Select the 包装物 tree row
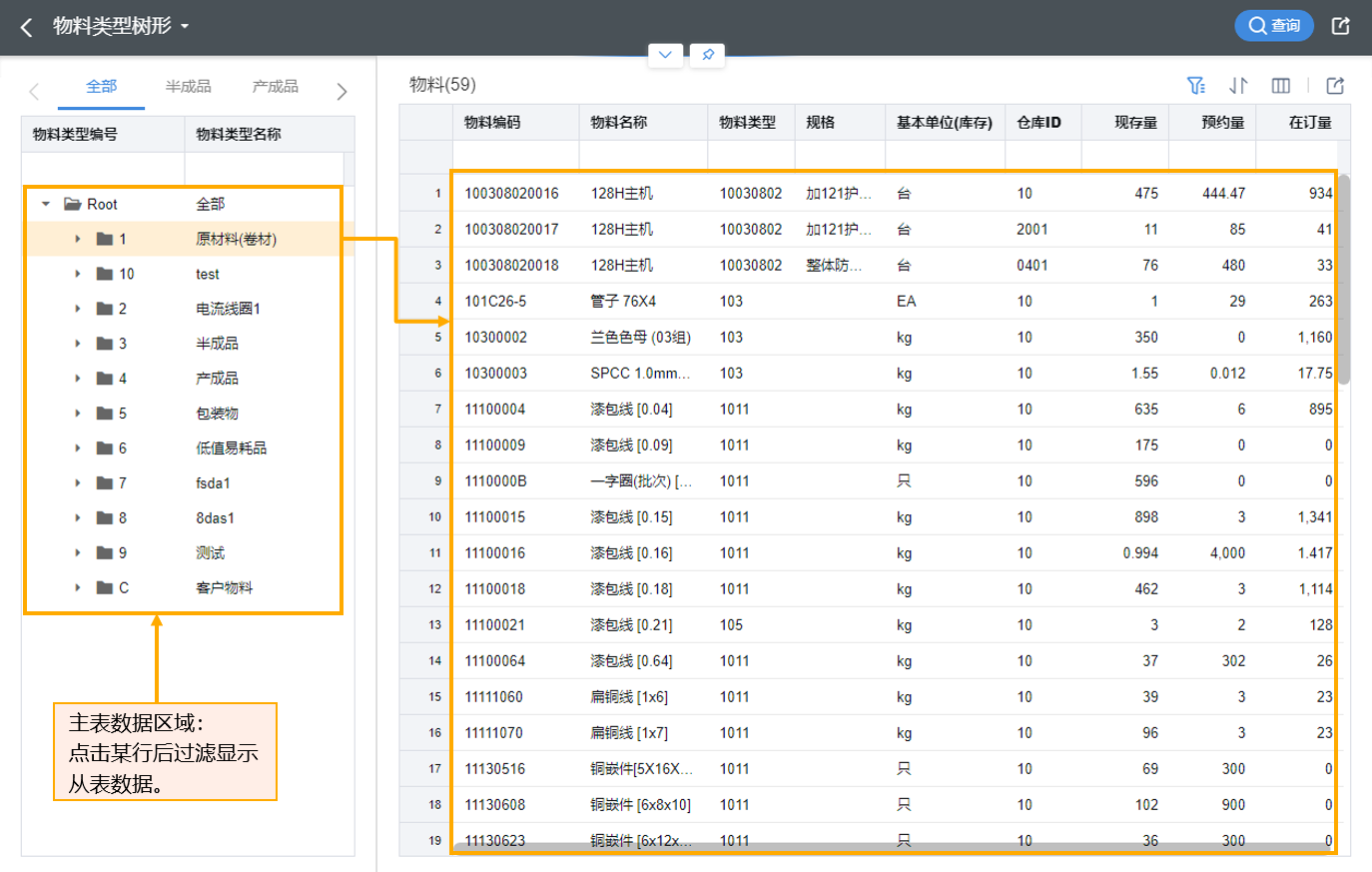 [217, 414]
